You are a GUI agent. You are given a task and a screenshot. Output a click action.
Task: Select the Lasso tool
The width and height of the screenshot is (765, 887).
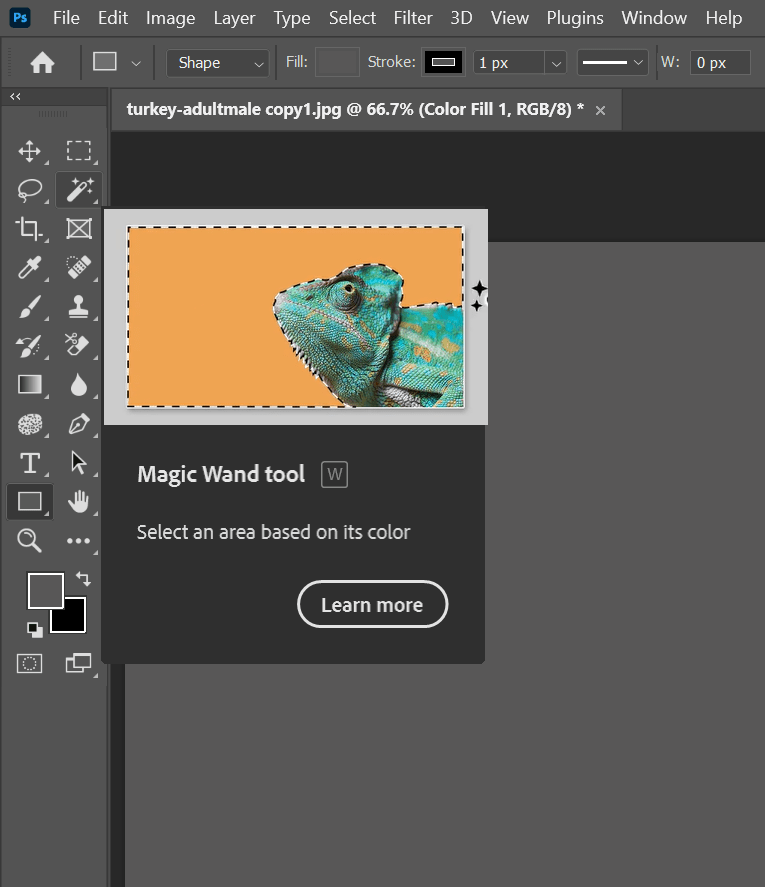click(30, 189)
